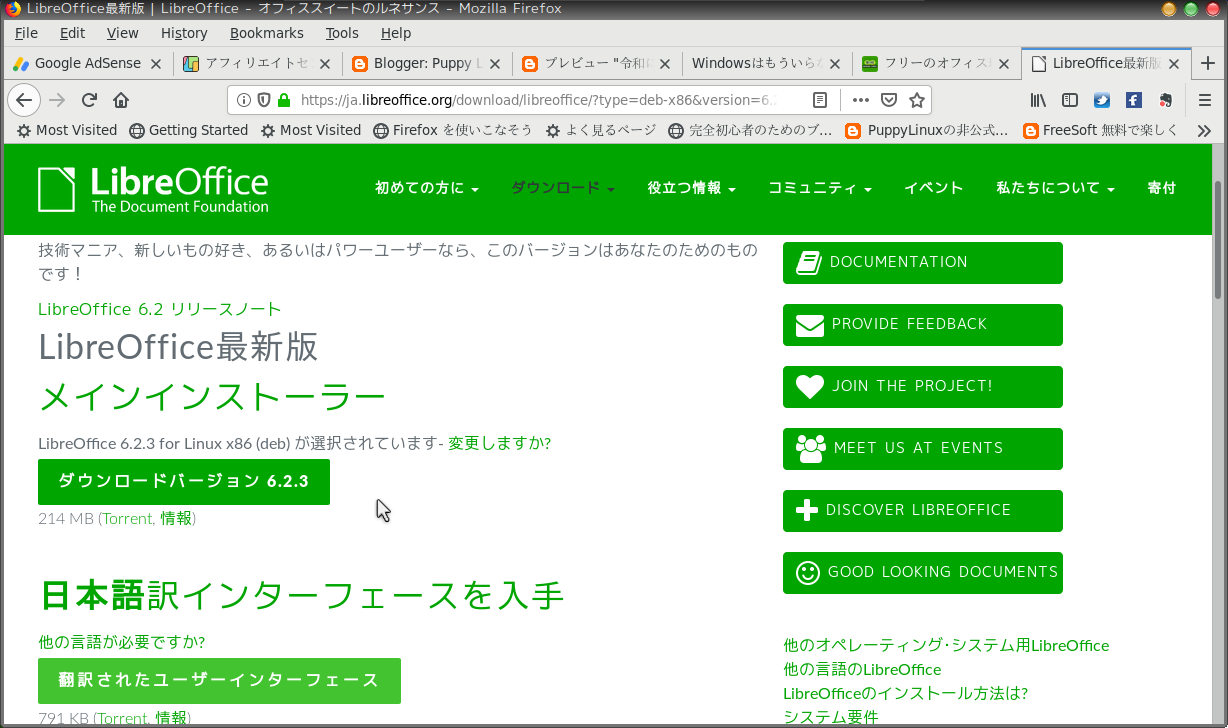Click the Evernote elephant extension icon
This screenshot has height=728, width=1228.
click(1165, 100)
